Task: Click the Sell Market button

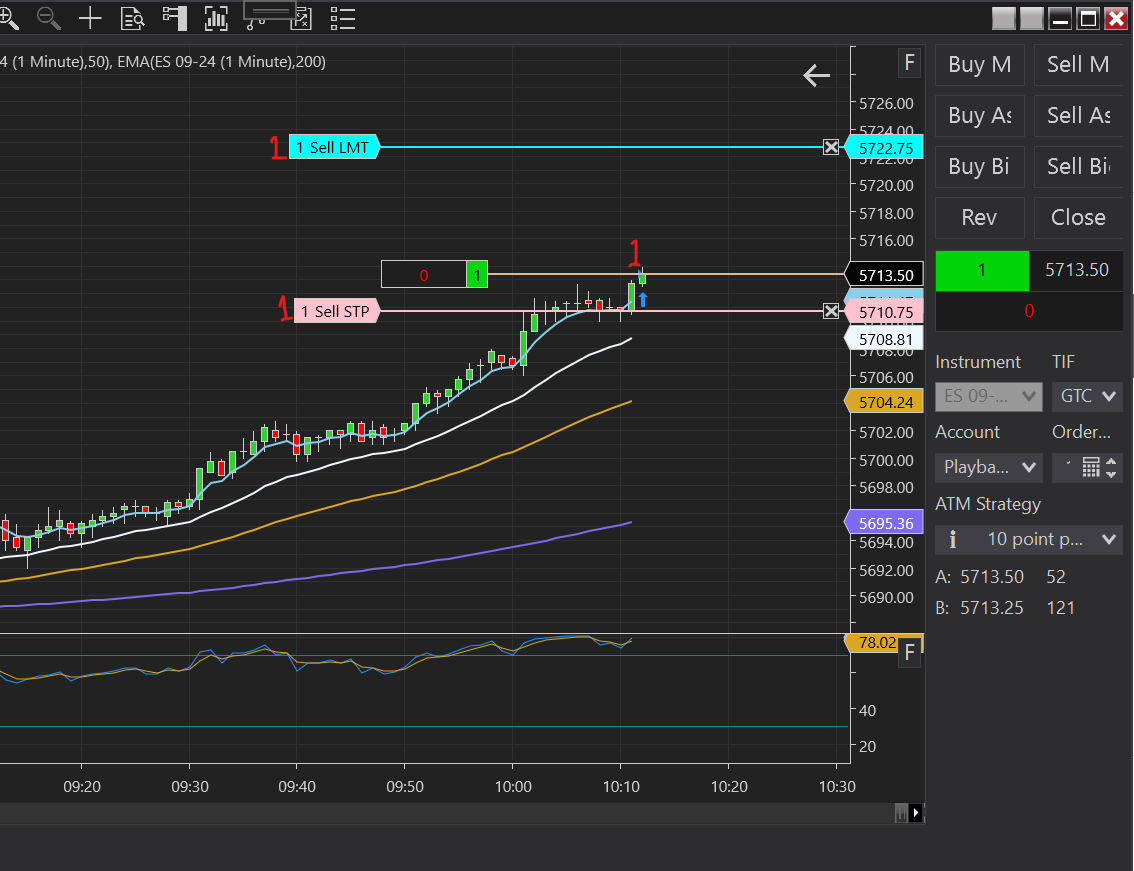Action: coord(1078,64)
